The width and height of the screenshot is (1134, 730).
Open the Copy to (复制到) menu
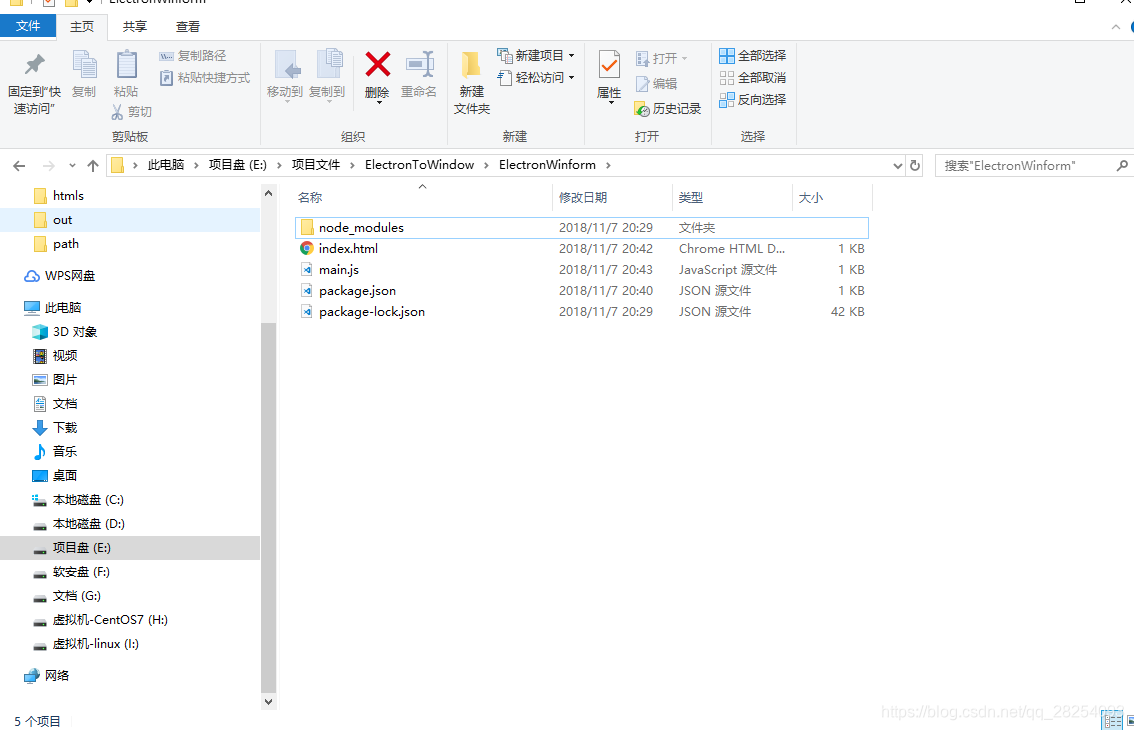328,75
